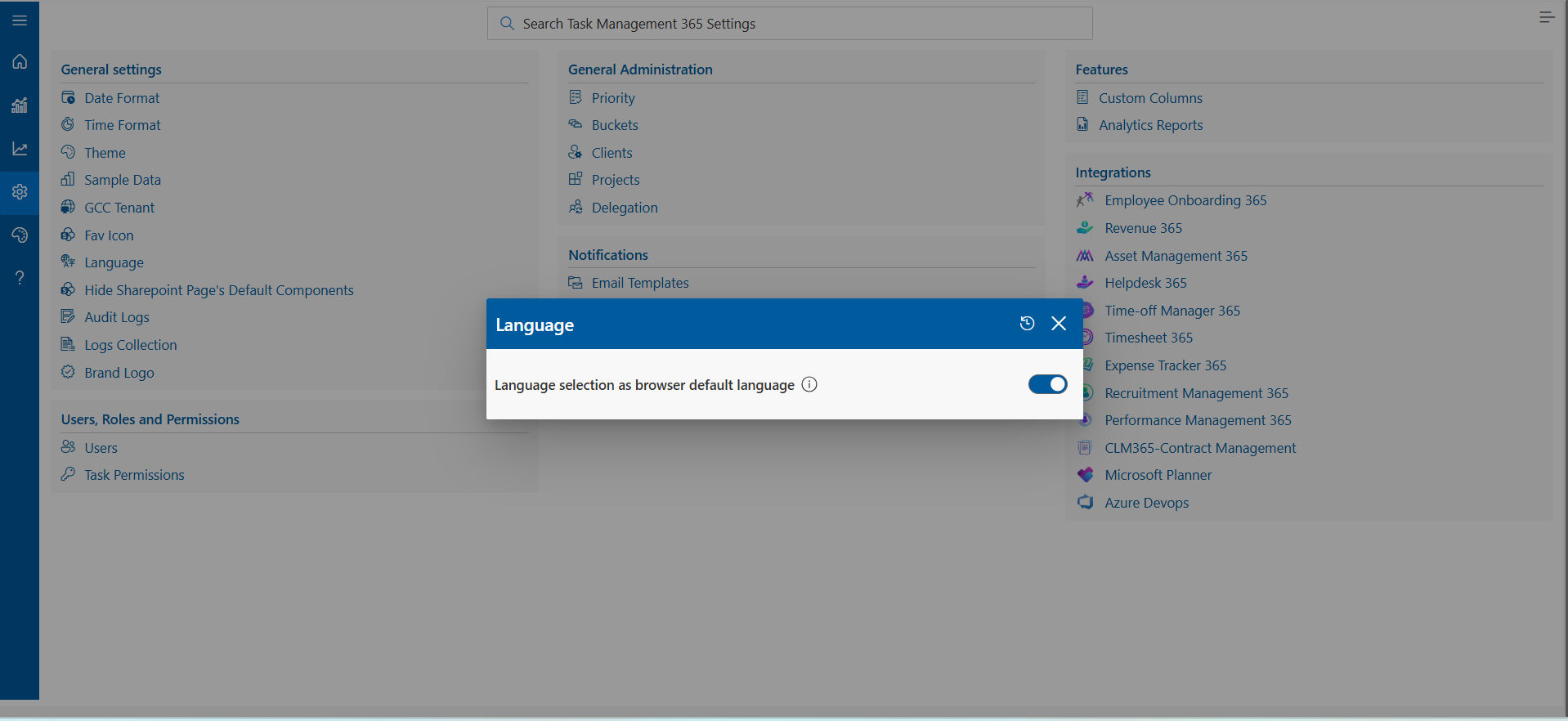Open Projects administration

click(616, 180)
